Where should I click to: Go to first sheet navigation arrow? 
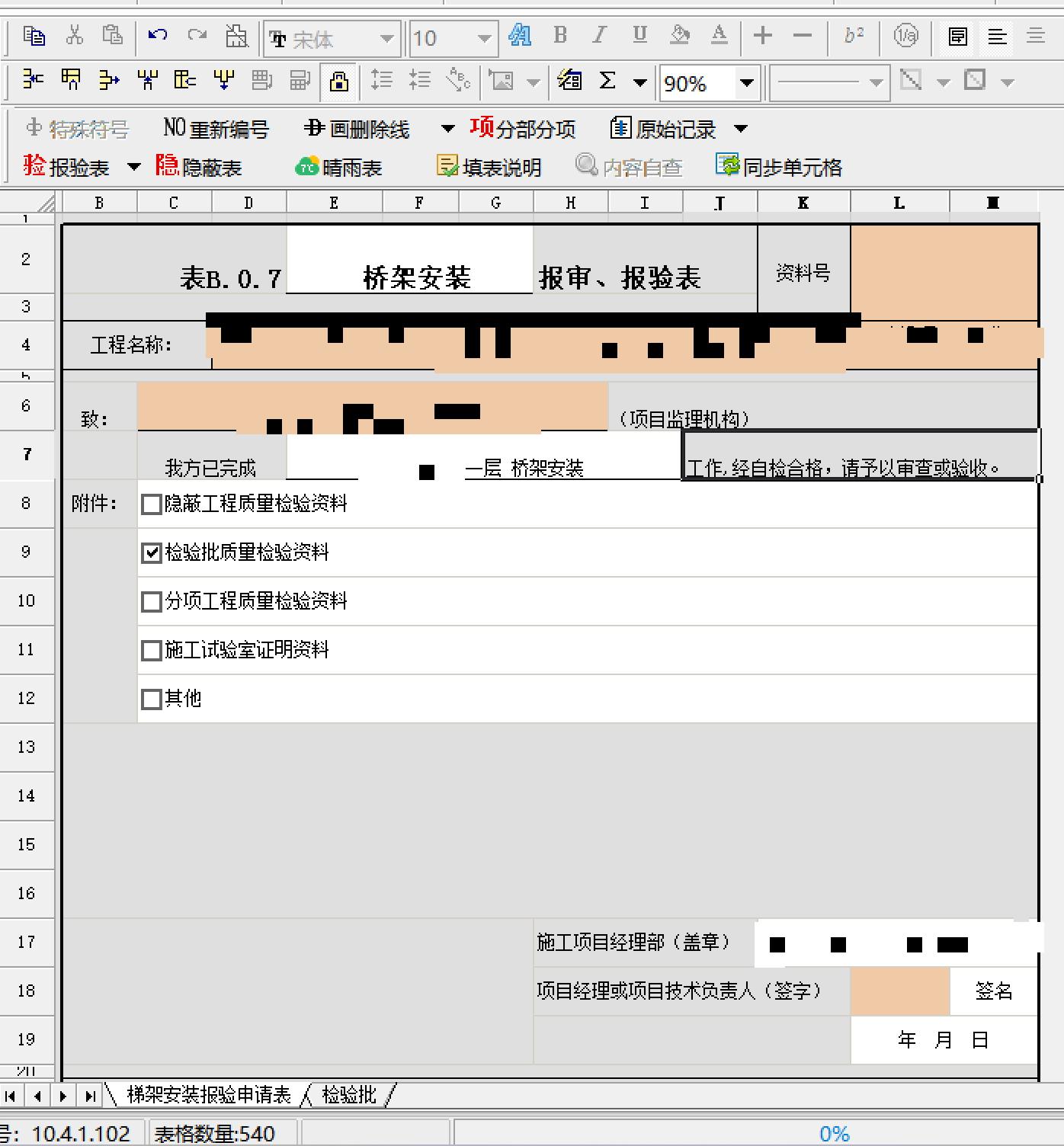(x=11, y=1096)
